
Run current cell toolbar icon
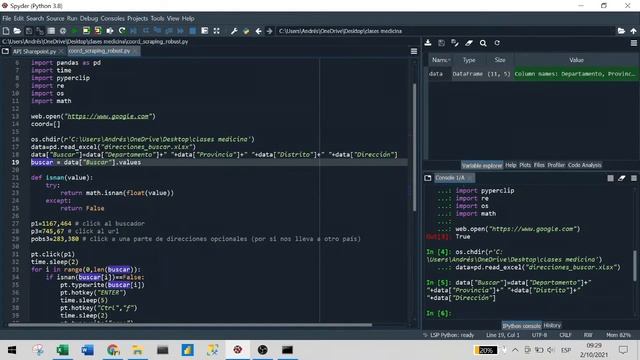(86, 31)
